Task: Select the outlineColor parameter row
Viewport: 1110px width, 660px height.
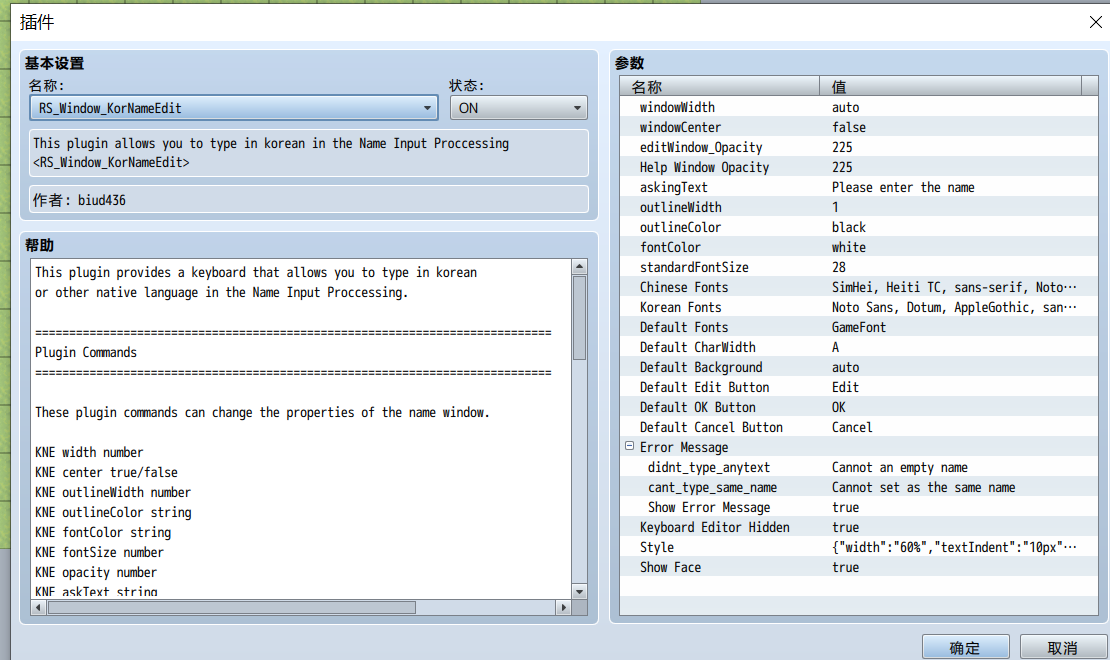Action: pos(859,227)
